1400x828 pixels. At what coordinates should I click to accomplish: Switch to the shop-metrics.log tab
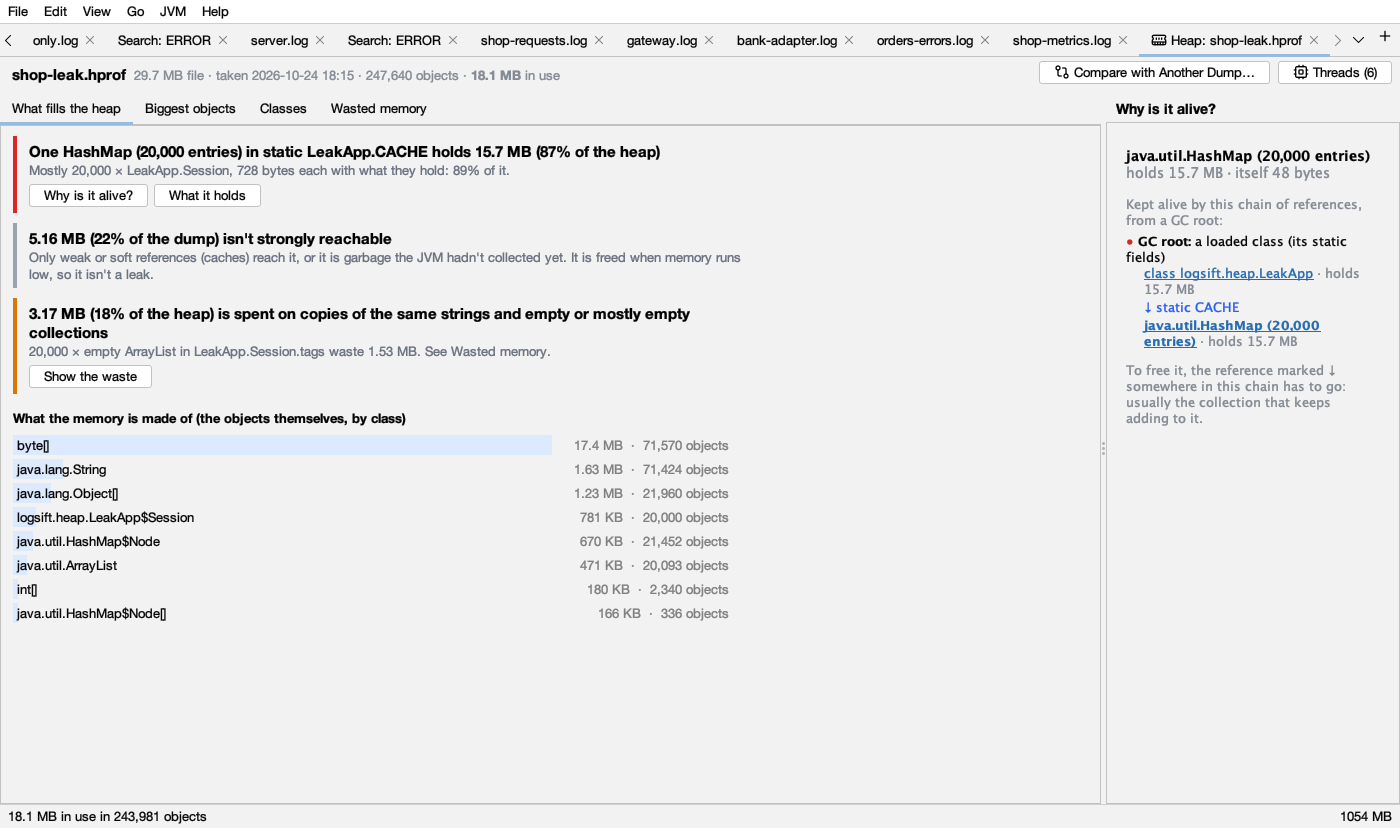pyautogui.click(x=1062, y=41)
